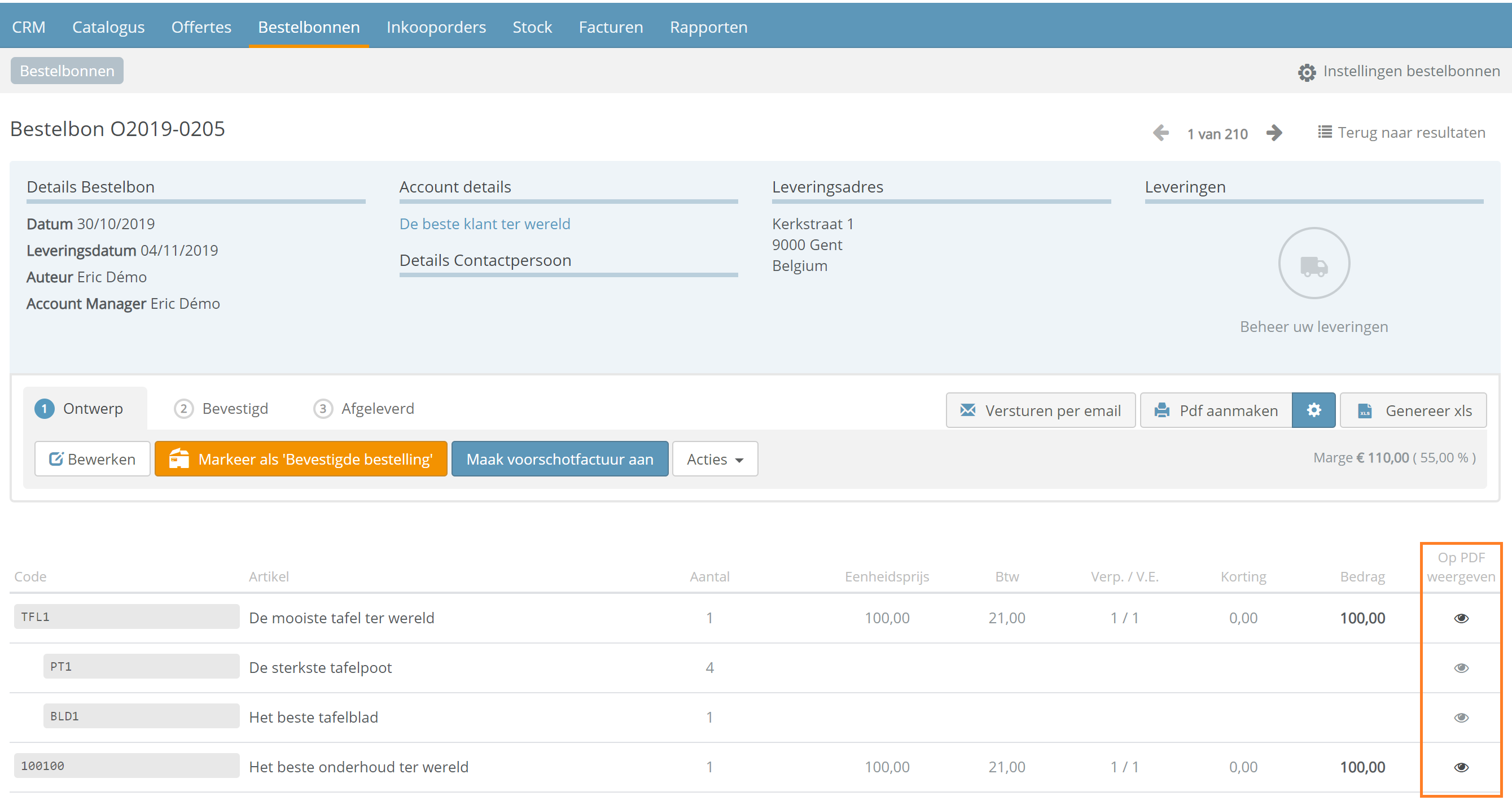The height and width of the screenshot is (809, 1512).
Task: Mark as 'Bevestigde bestelling'
Action: pos(300,458)
